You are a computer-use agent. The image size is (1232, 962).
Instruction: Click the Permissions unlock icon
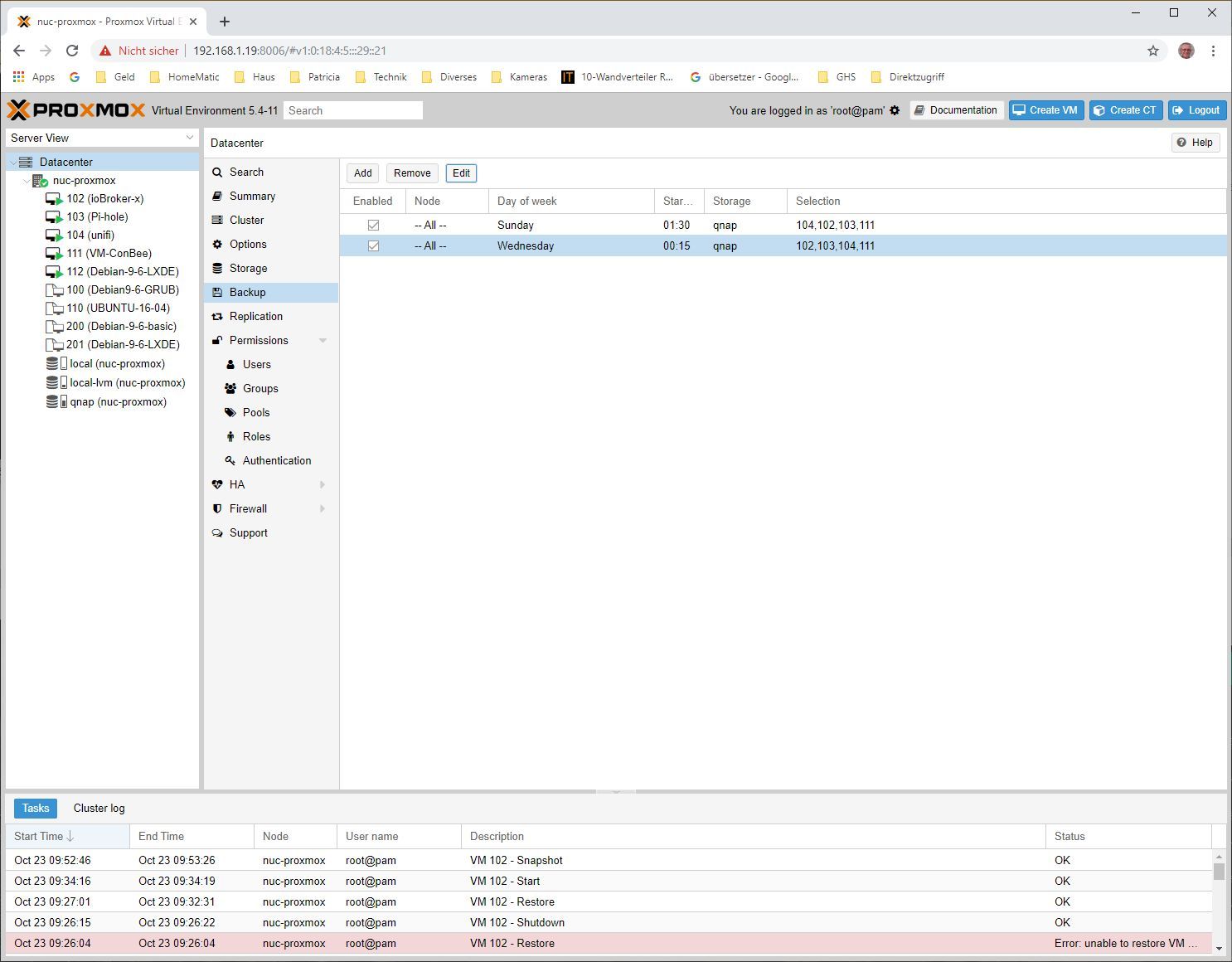click(x=217, y=340)
